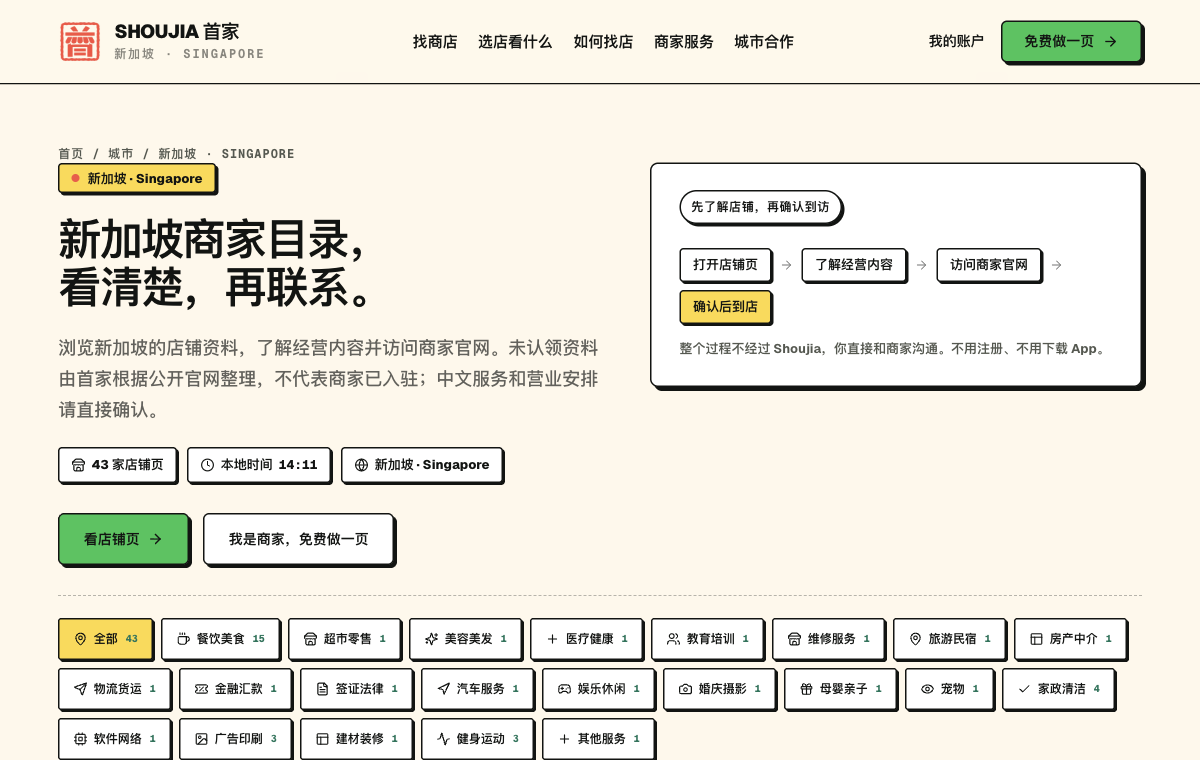1200x760 pixels.
Task: Click the SHOUJIA 首家 brand name
Action: [177, 32]
